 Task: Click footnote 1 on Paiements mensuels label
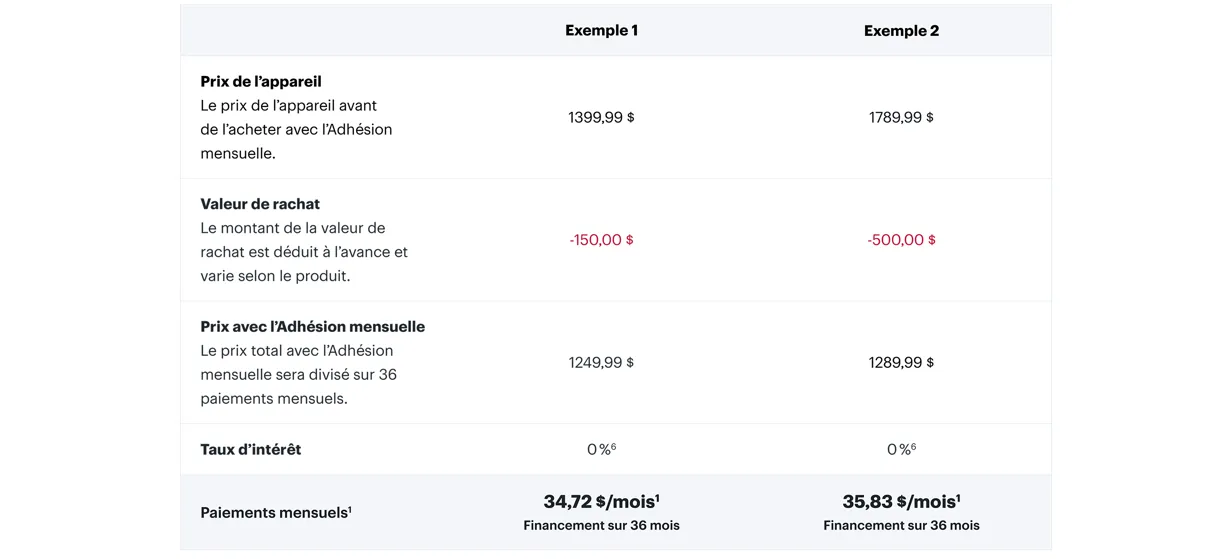tap(349, 509)
